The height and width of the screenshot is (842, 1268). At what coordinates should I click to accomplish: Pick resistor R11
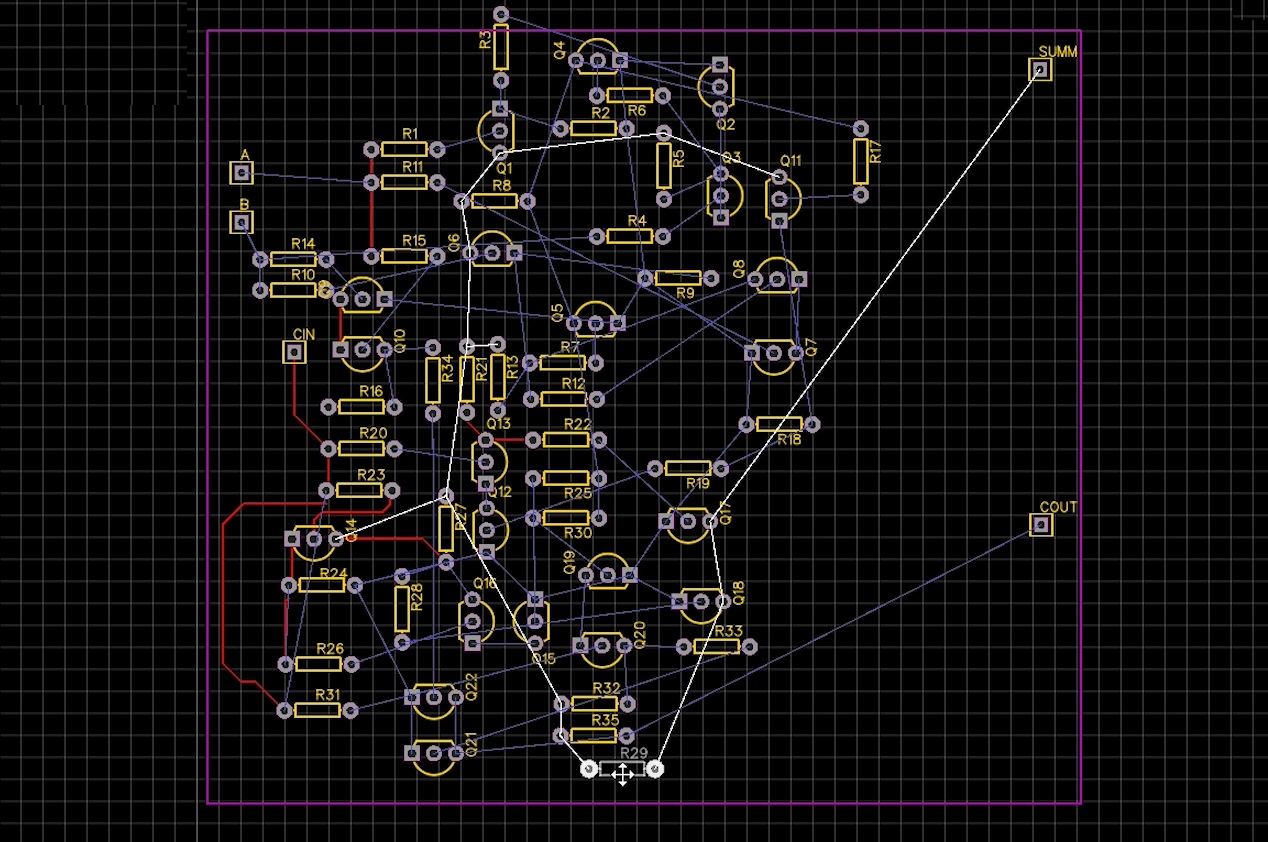click(404, 182)
